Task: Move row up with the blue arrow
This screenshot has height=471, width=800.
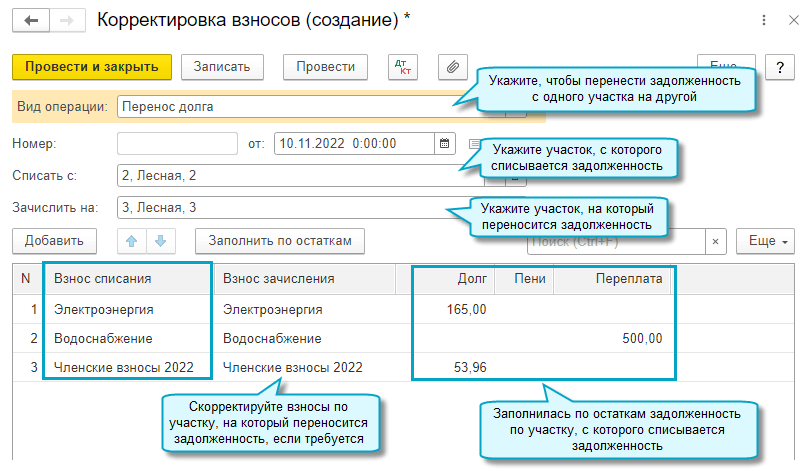Action: [132, 241]
